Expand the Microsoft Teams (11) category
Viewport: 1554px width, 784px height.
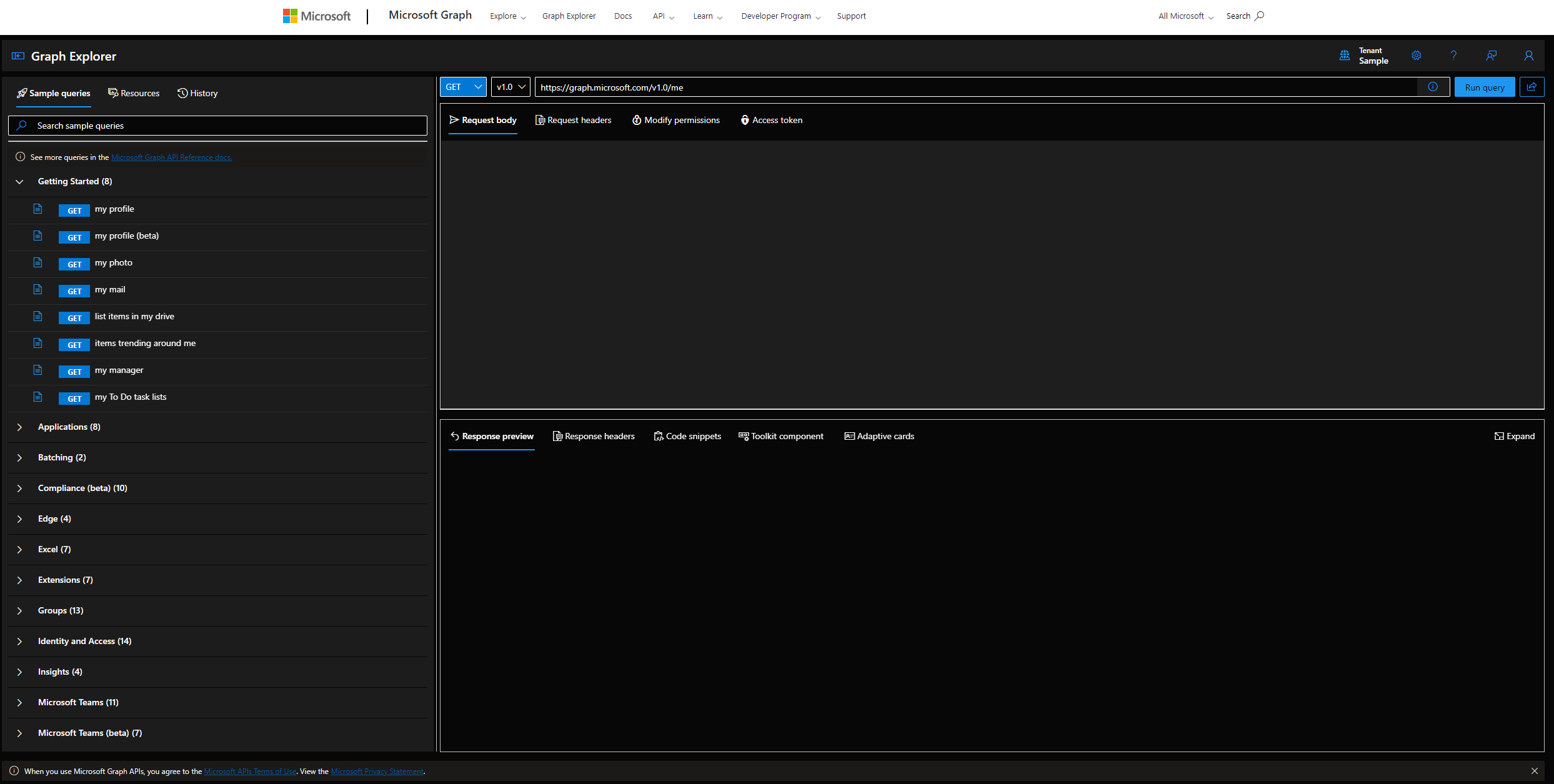click(x=19, y=703)
